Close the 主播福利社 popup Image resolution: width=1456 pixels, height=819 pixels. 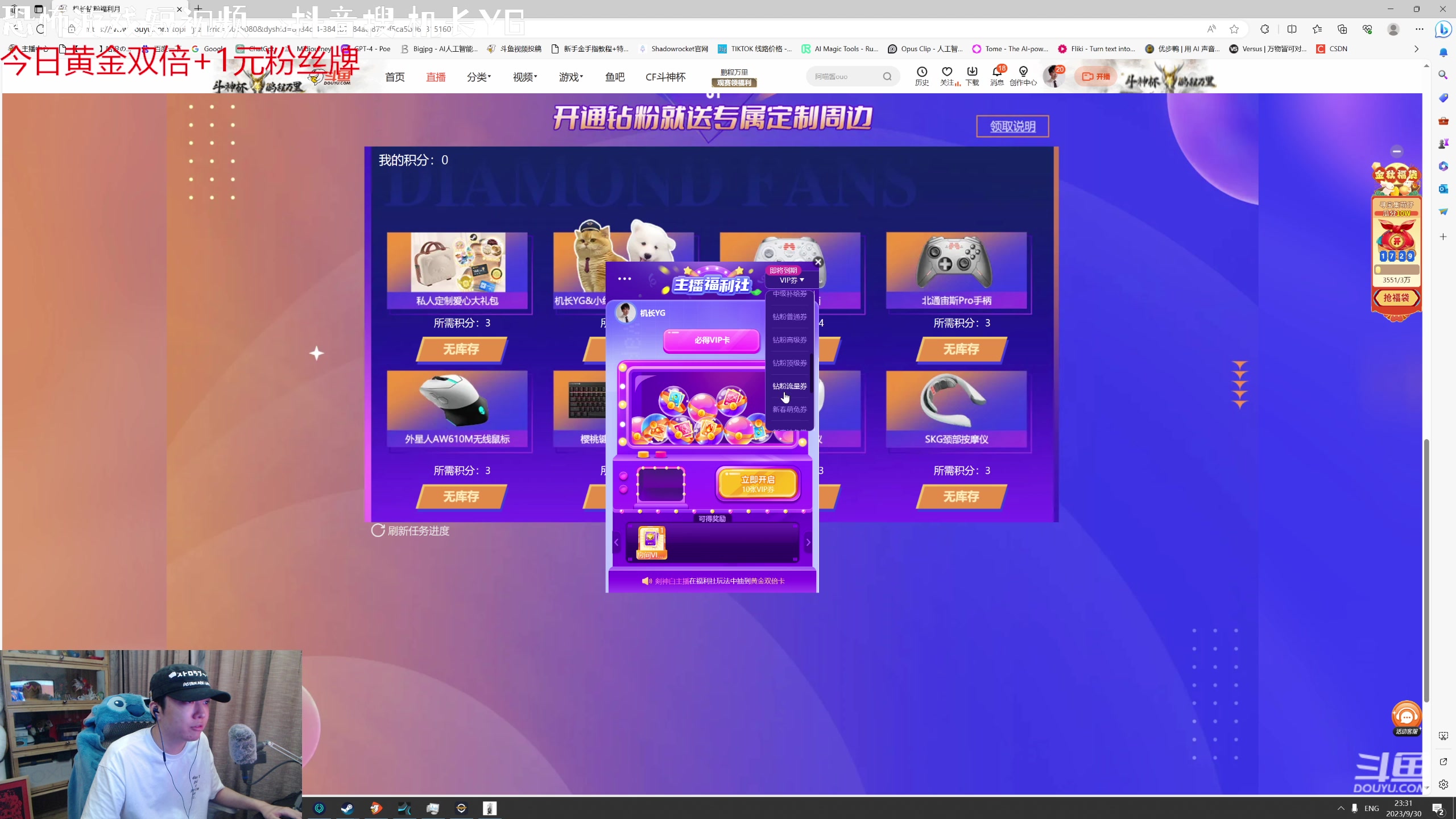click(818, 262)
